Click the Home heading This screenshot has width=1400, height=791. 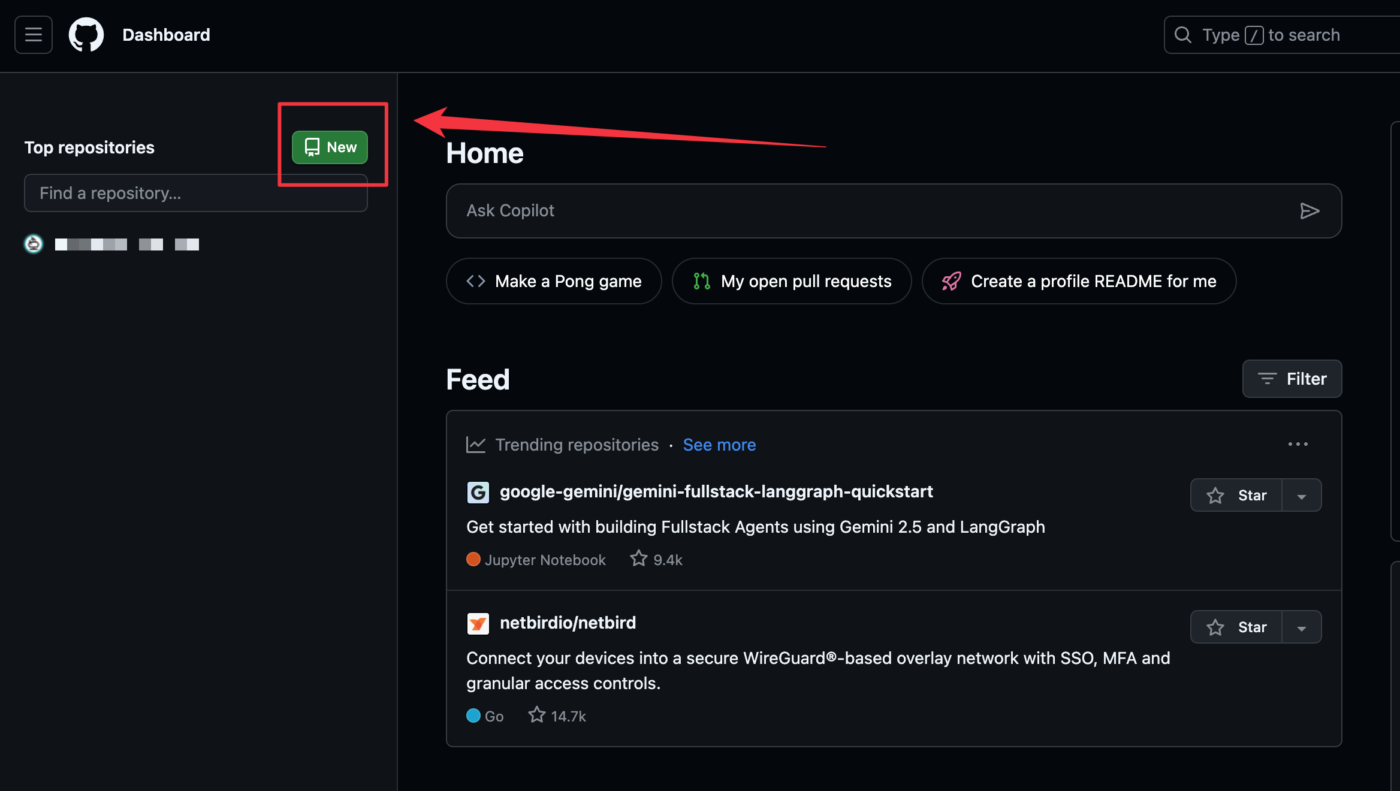(485, 153)
